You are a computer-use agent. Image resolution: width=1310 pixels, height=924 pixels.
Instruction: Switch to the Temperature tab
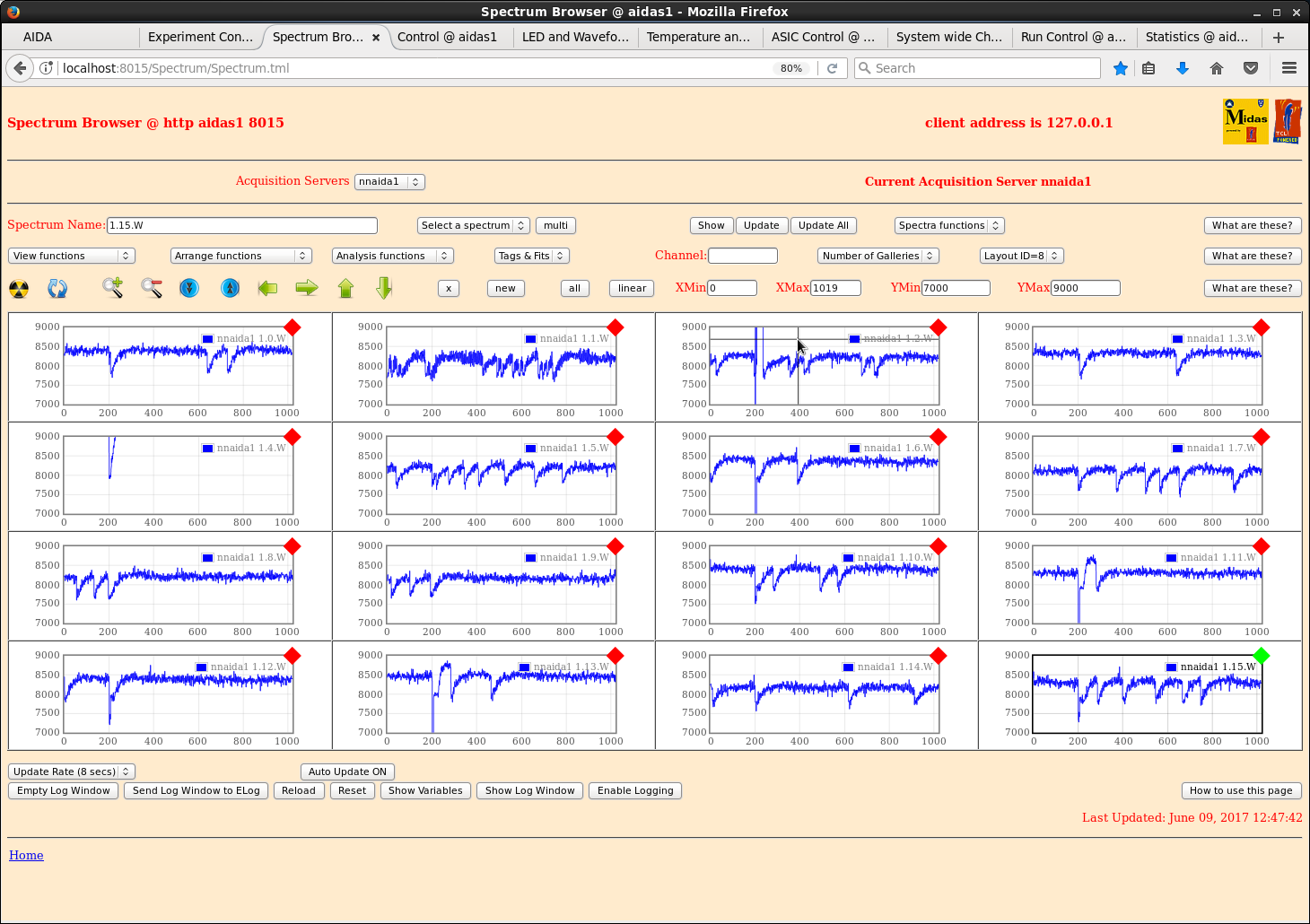click(699, 37)
